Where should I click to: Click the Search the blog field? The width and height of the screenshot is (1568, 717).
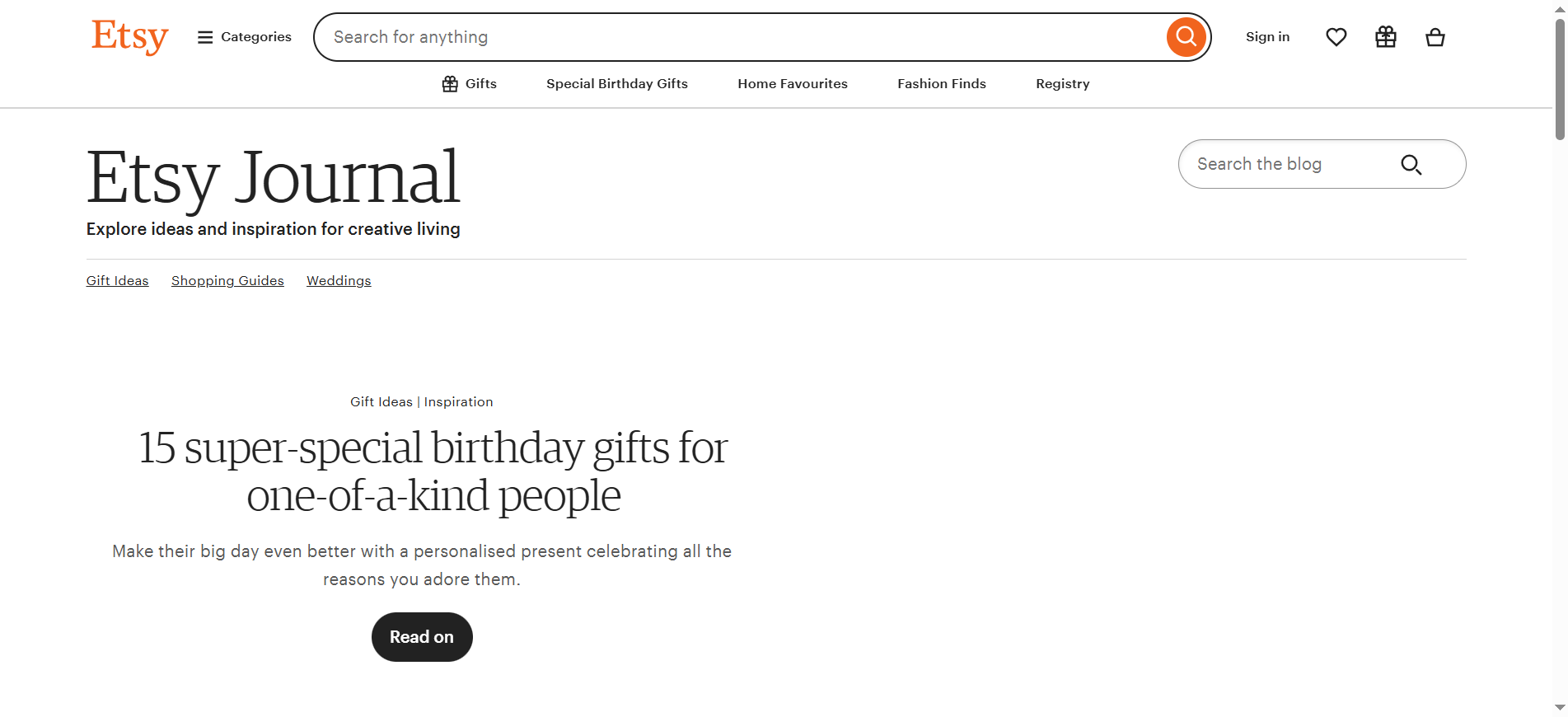1285,164
